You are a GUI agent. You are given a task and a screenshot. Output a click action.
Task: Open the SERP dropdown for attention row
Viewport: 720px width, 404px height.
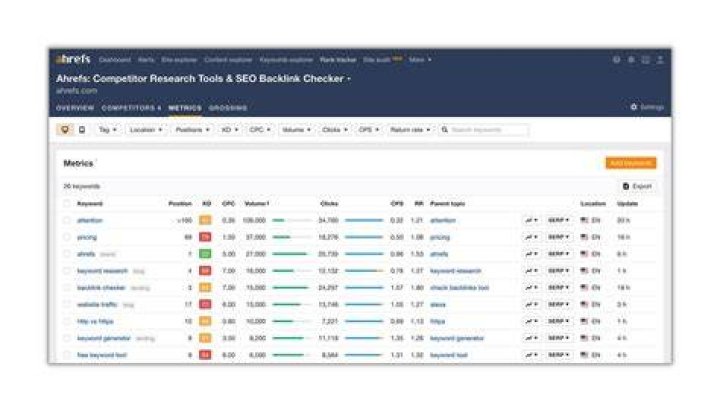(558, 220)
